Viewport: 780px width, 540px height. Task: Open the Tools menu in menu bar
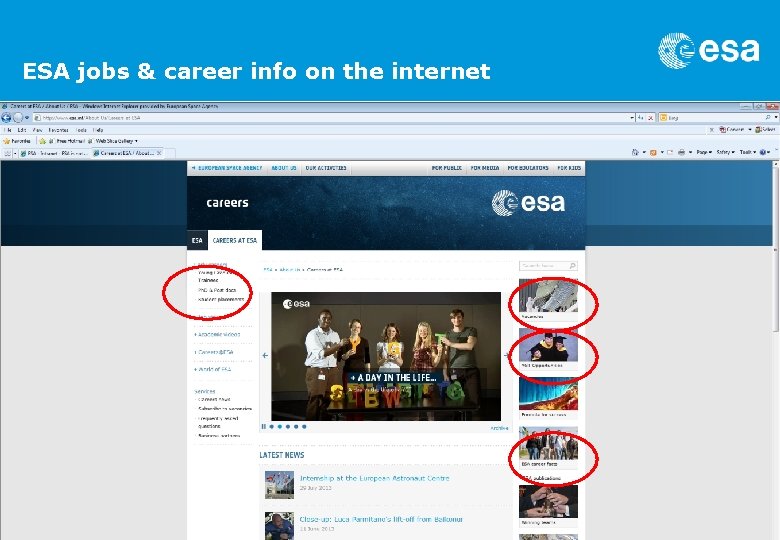coord(82,130)
